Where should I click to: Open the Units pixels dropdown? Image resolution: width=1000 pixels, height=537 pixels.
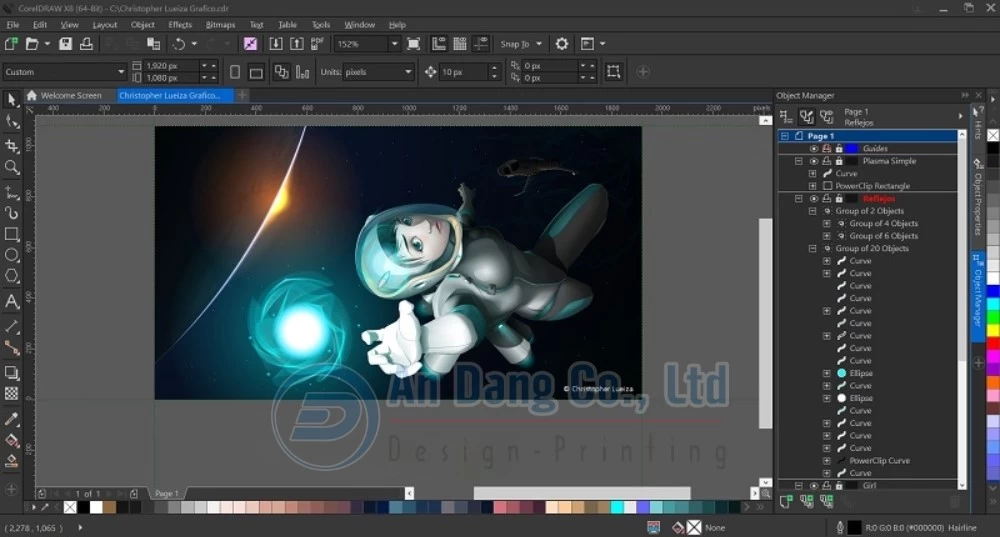tap(408, 72)
